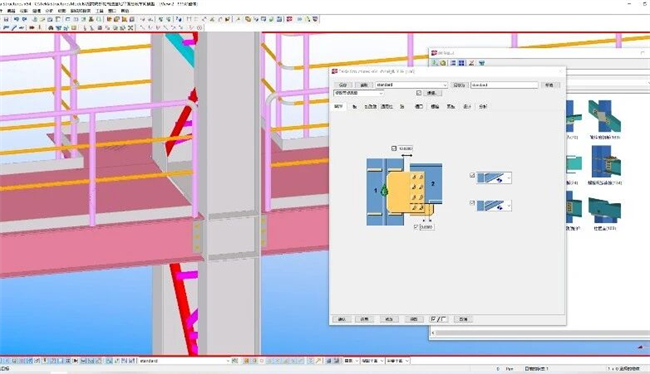Click the icon right of the bottom standard dropdown

pos(234,361)
